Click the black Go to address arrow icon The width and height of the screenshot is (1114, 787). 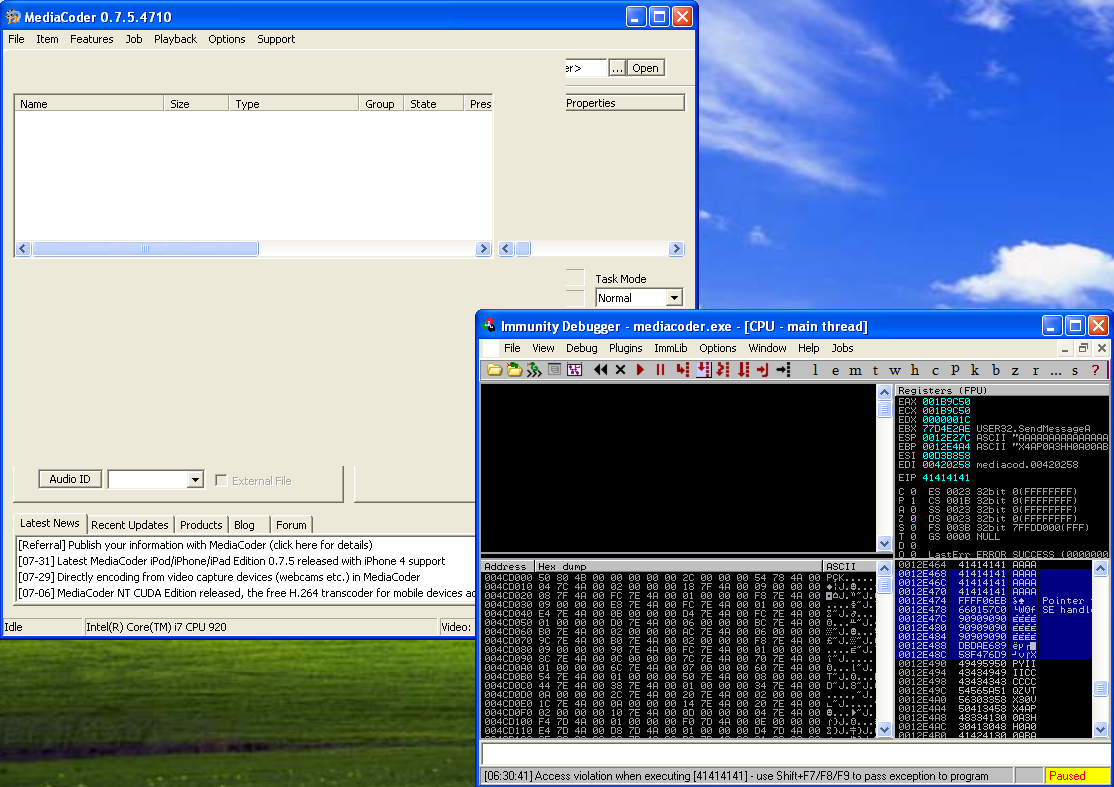783,370
